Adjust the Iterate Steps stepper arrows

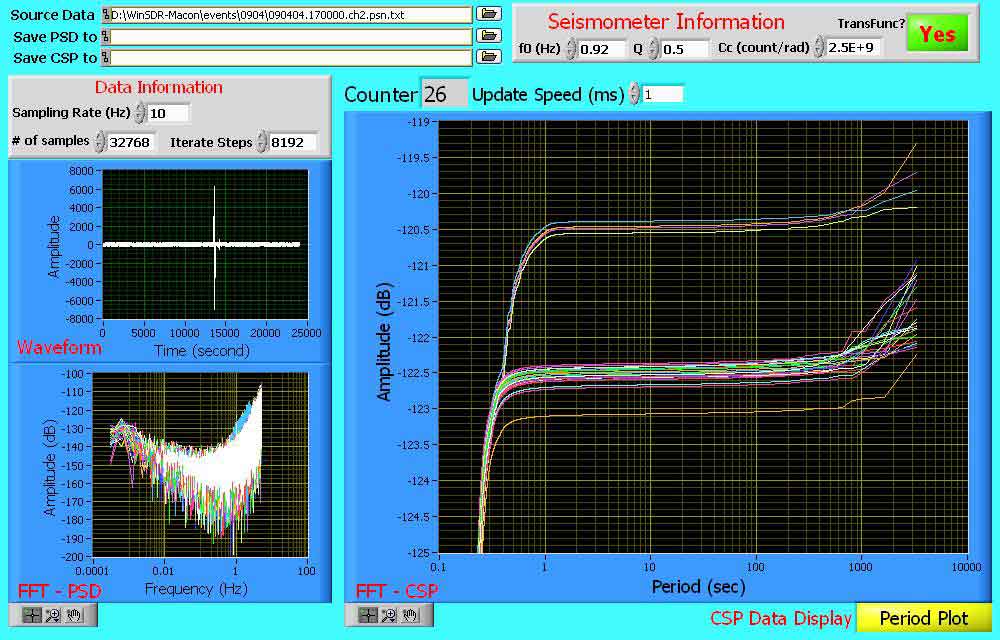(261, 142)
